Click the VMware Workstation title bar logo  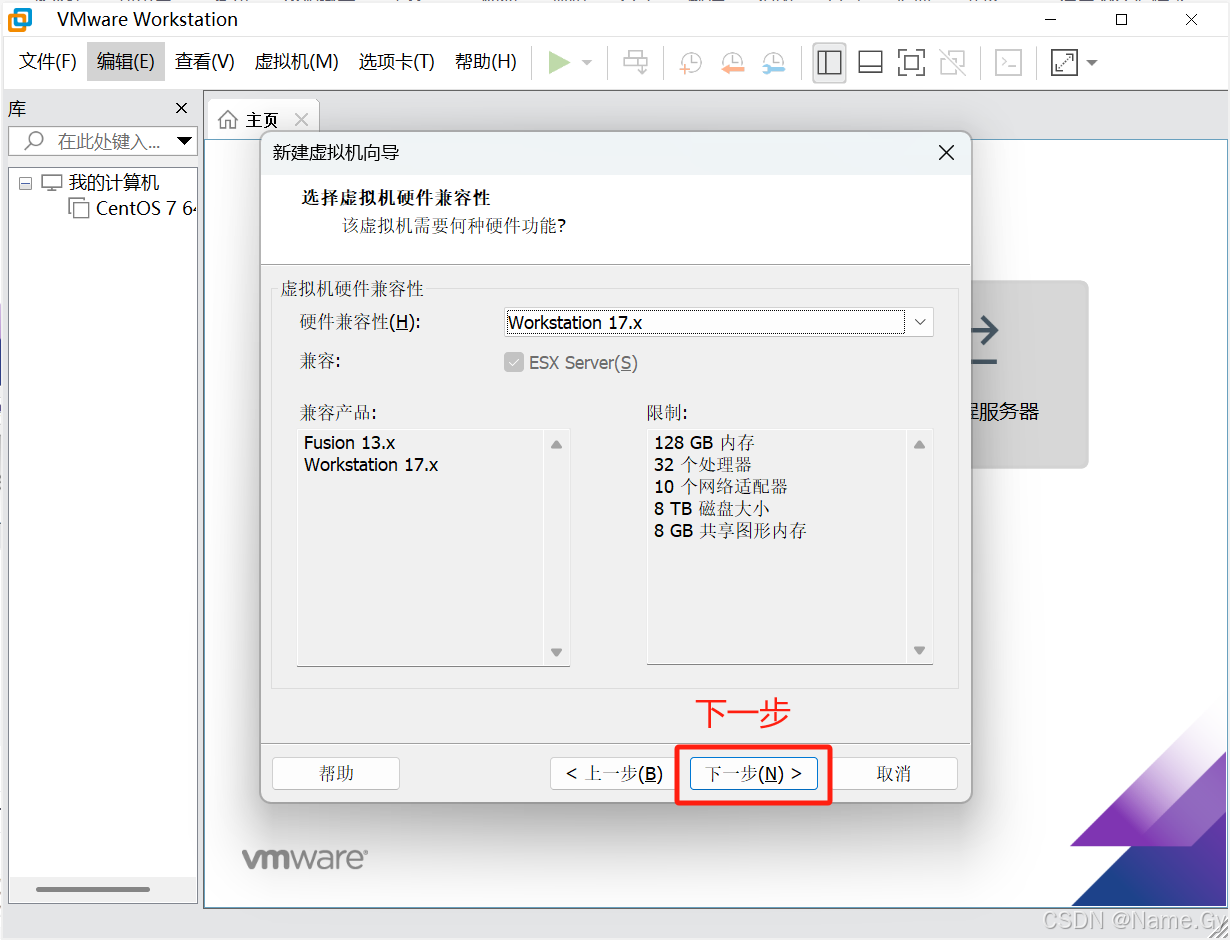(20, 19)
